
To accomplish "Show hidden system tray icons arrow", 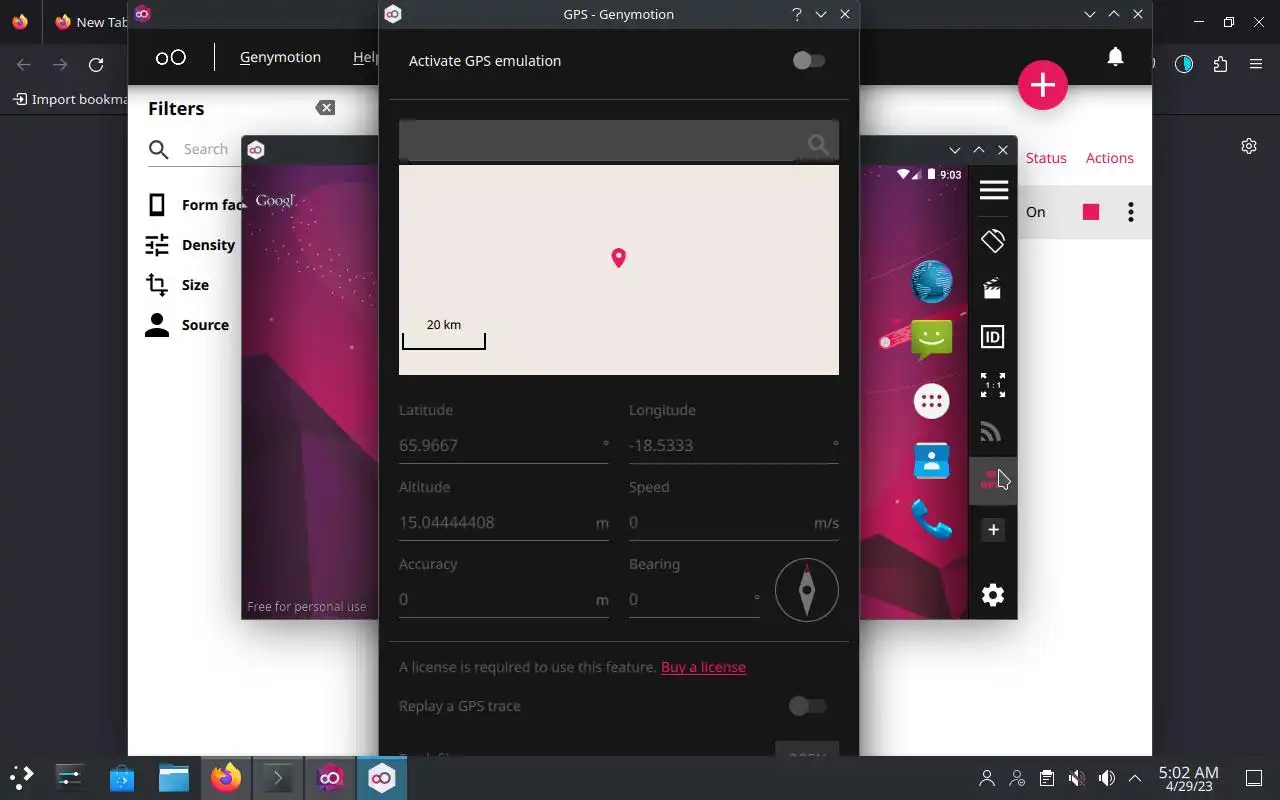I will (1135, 778).
